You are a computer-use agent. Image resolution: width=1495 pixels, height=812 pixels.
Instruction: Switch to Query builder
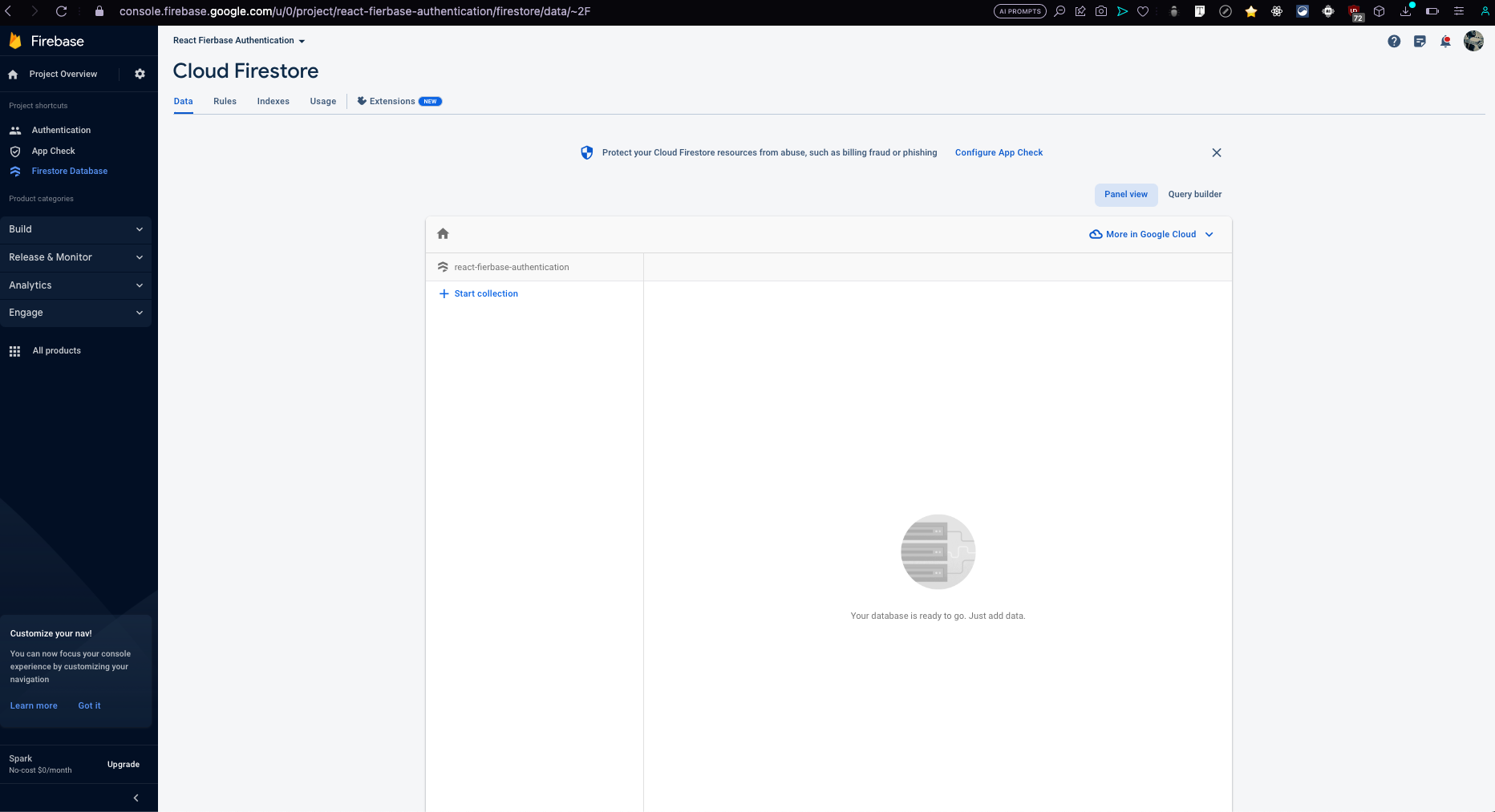click(x=1194, y=194)
